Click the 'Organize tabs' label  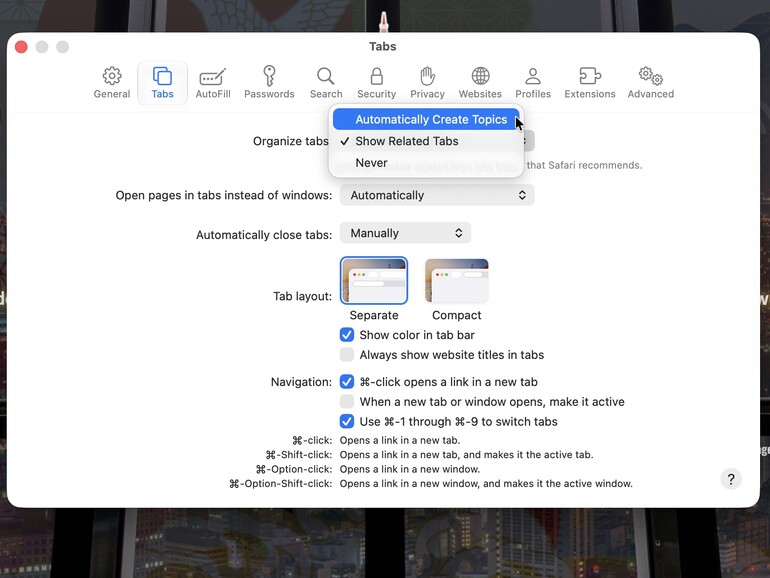point(290,141)
